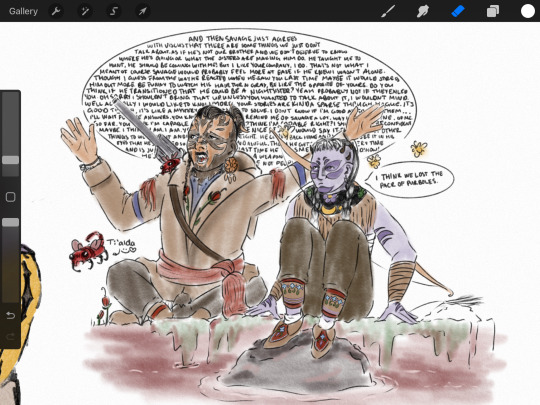Open the Adjustments magic wand menu

(x=85, y=11)
